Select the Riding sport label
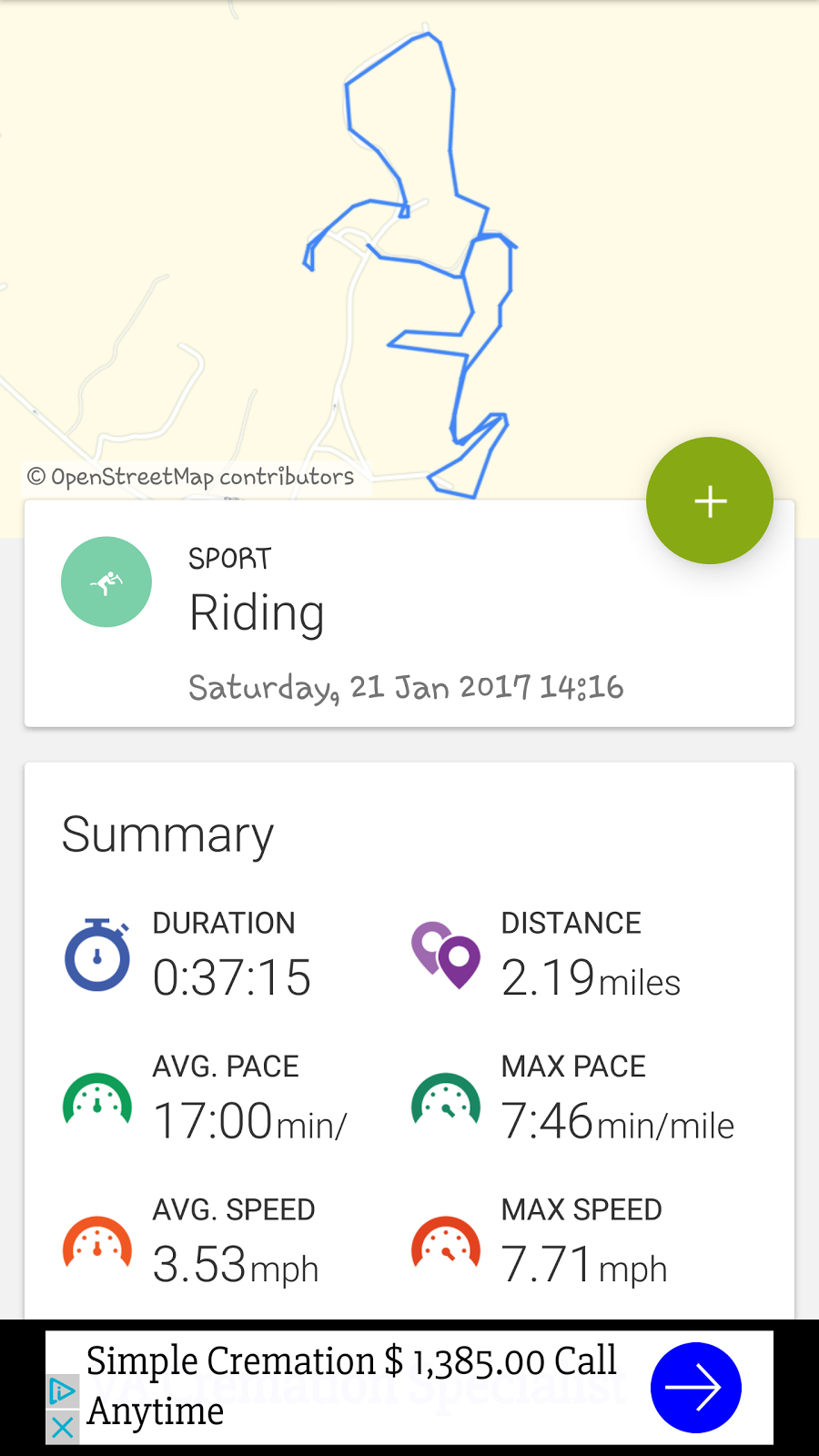Screen dimensions: 819x1456 (257, 612)
